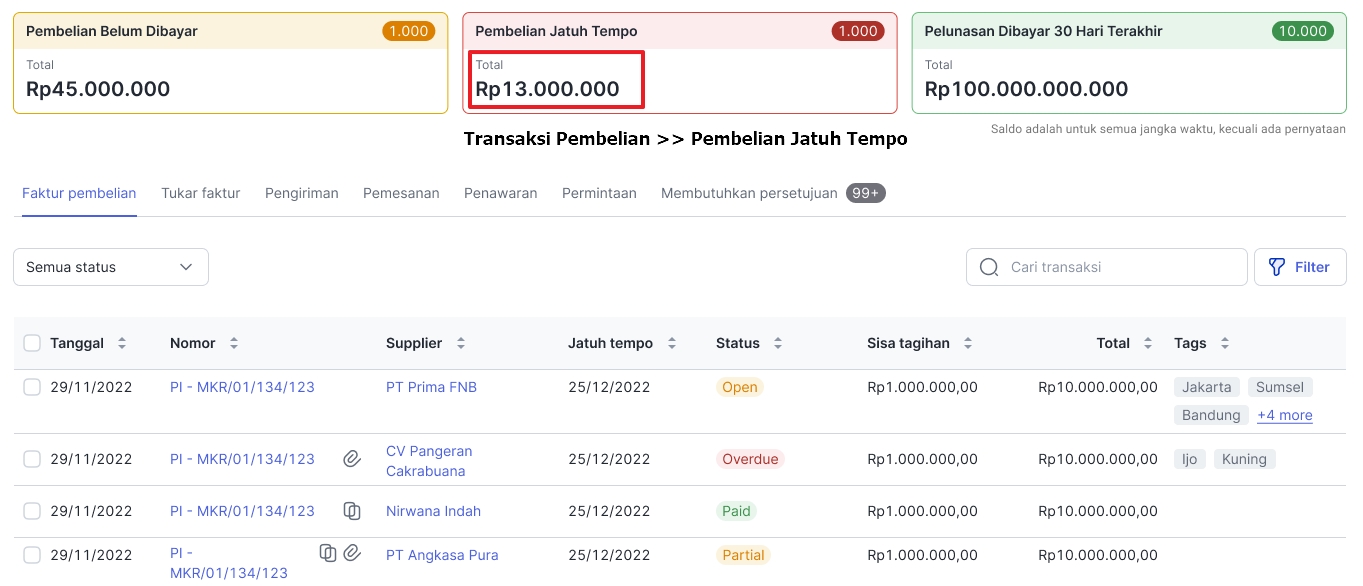
Task: Sort by Jatuh tempo column arrows
Action: point(672,343)
